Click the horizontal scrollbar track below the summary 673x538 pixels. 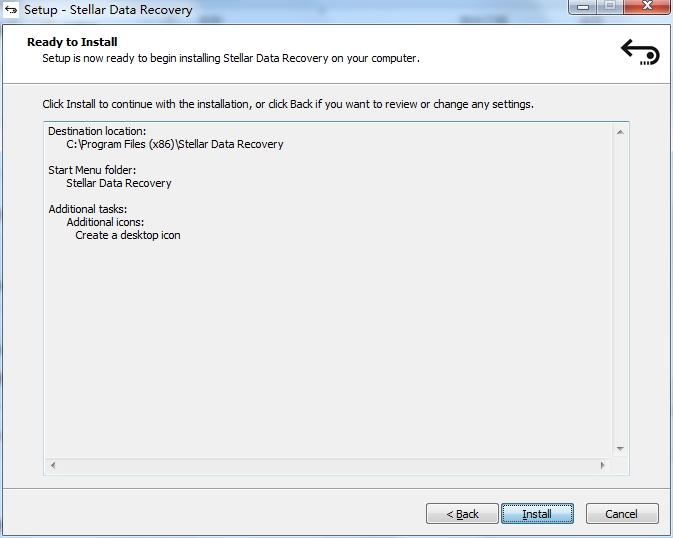pos(327,466)
